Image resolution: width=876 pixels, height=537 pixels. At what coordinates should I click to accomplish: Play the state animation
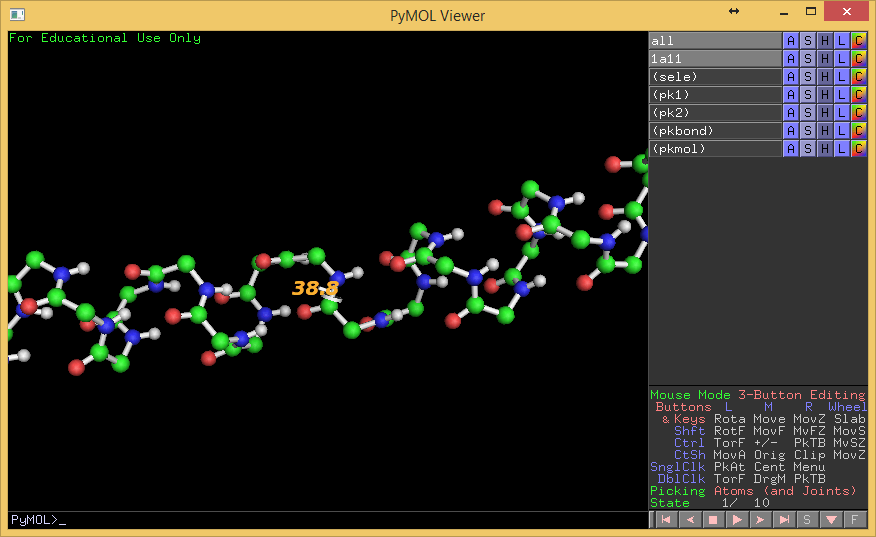pos(737,520)
